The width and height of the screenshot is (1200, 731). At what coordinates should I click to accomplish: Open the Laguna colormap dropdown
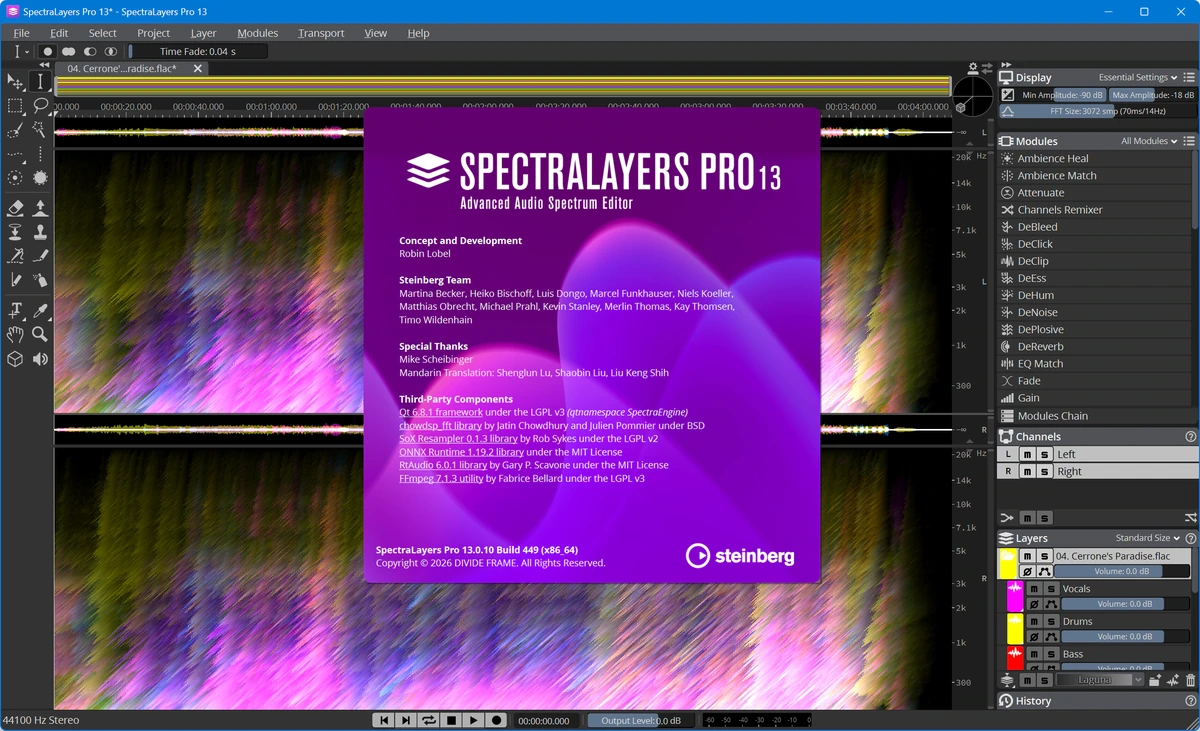pyautogui.click(x=1100, y=680)
